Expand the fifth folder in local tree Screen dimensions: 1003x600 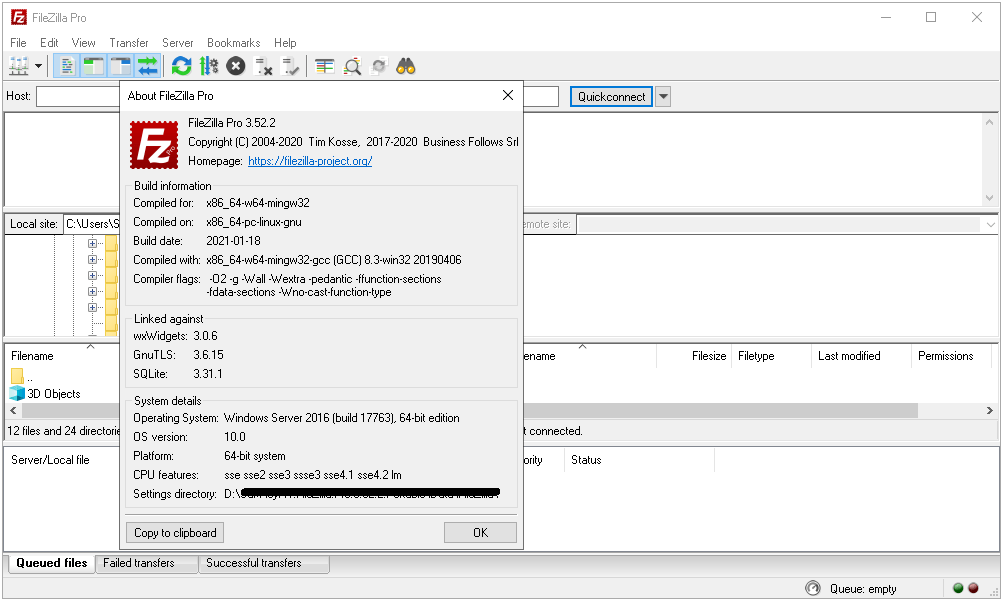(92, 307)
